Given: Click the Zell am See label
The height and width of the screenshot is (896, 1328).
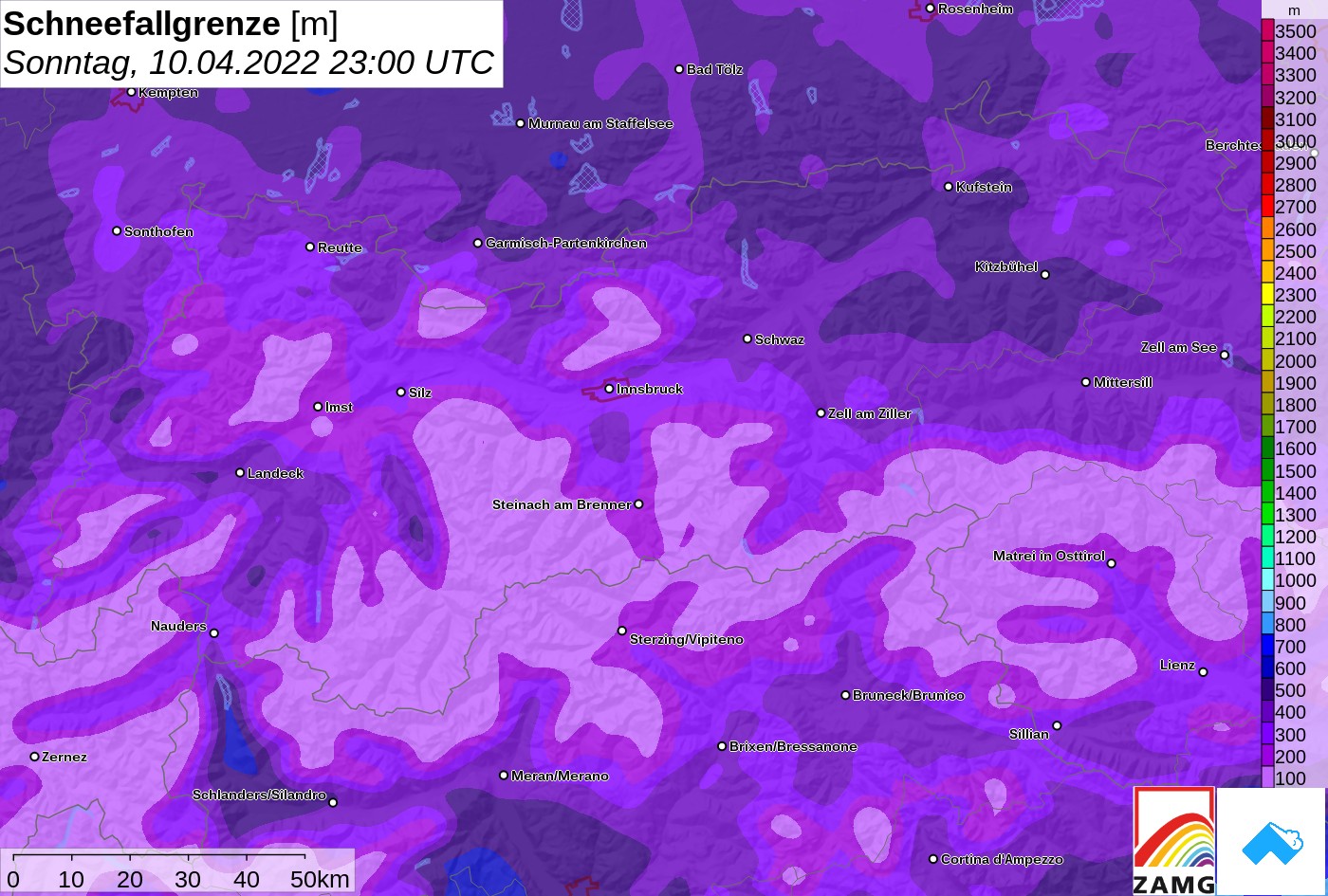Looking at the screenshot, I should tap(1179, 347).
